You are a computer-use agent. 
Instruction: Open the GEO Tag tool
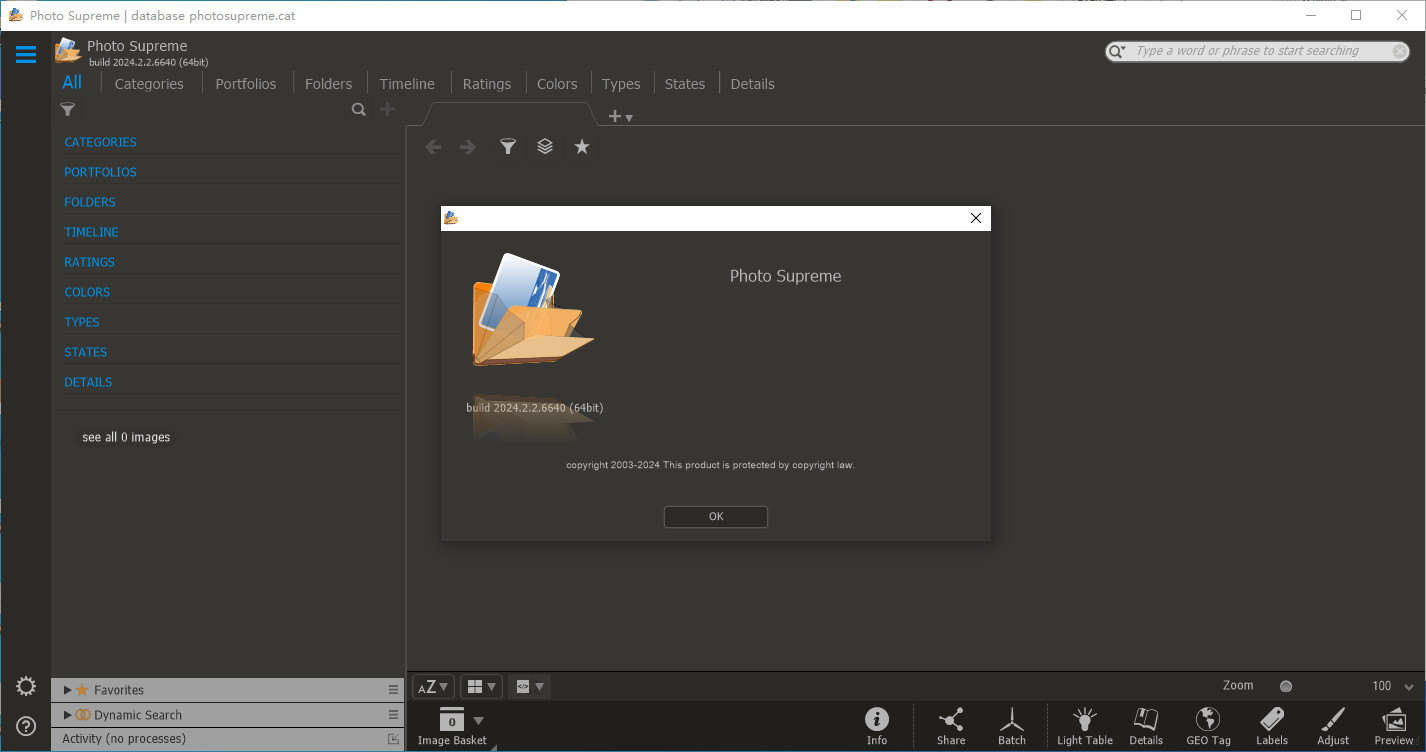[1208, 726]
